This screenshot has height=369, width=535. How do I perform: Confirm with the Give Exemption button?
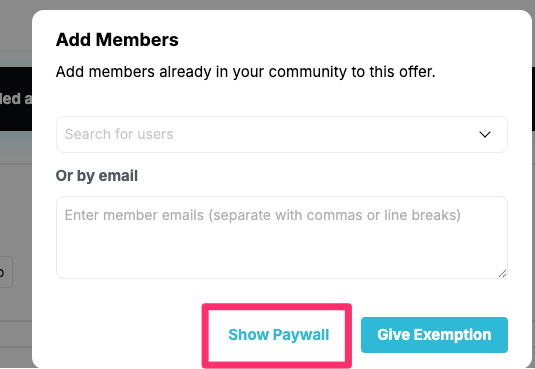click(x=434, y=335)
